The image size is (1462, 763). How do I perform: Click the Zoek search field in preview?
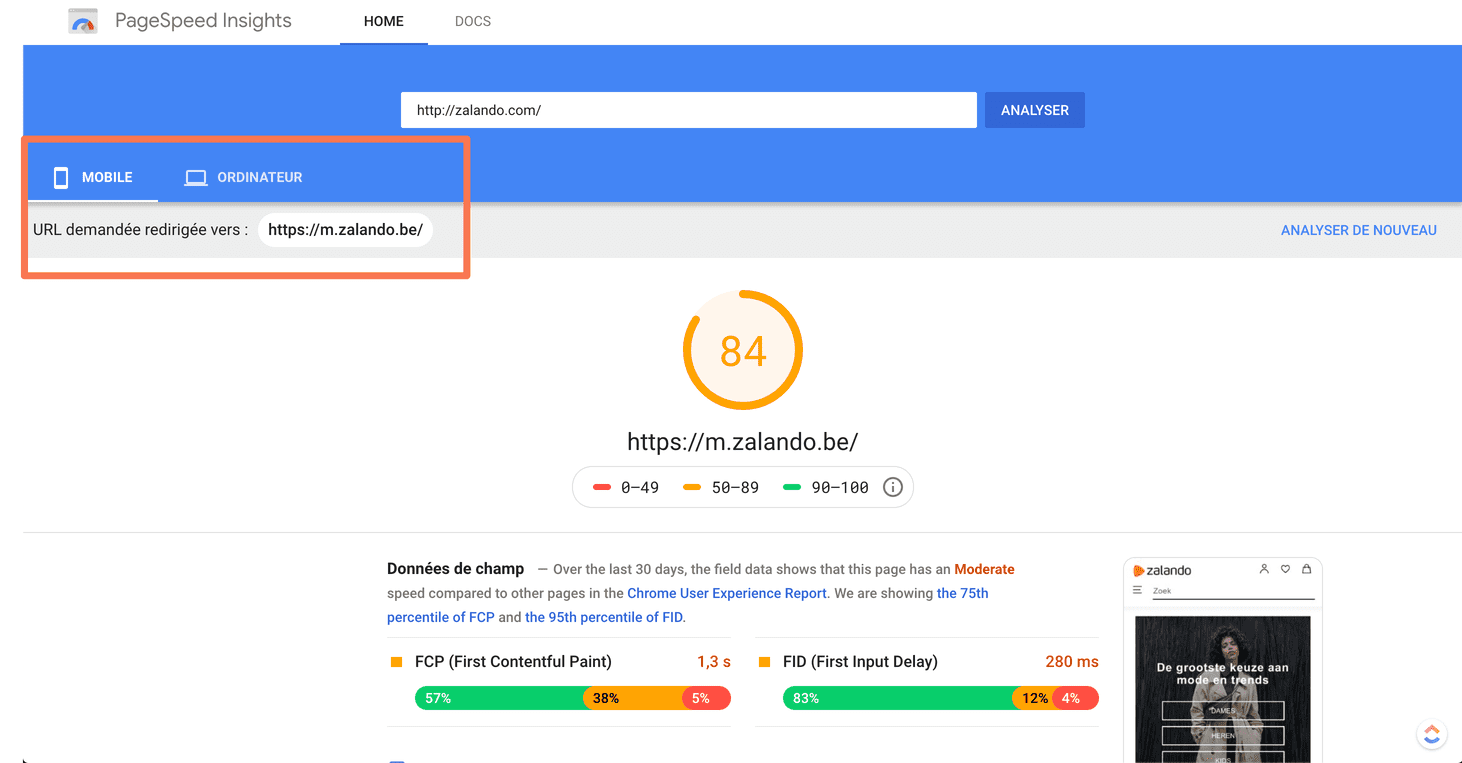click(1233, 592)
